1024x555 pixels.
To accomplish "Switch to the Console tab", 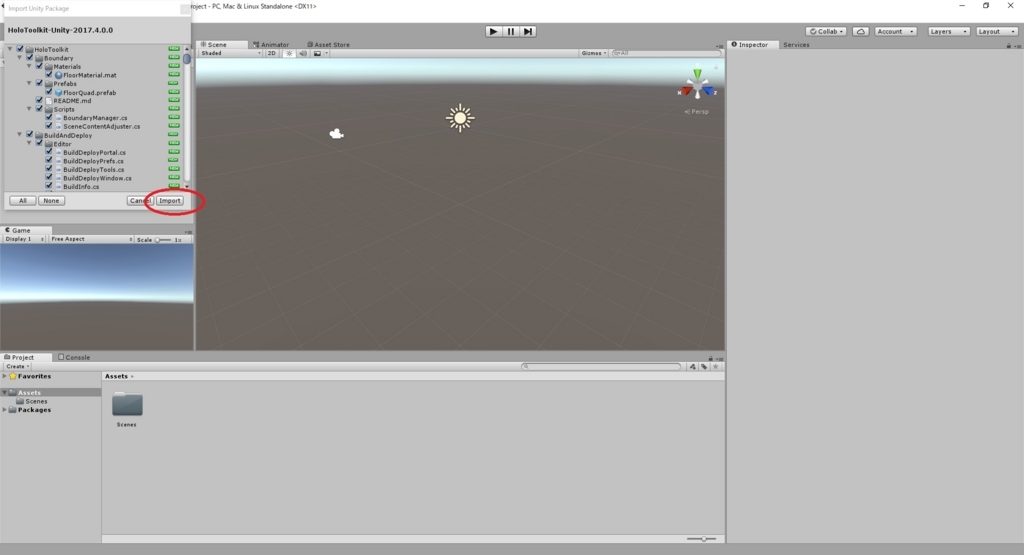I will (74, 357).
